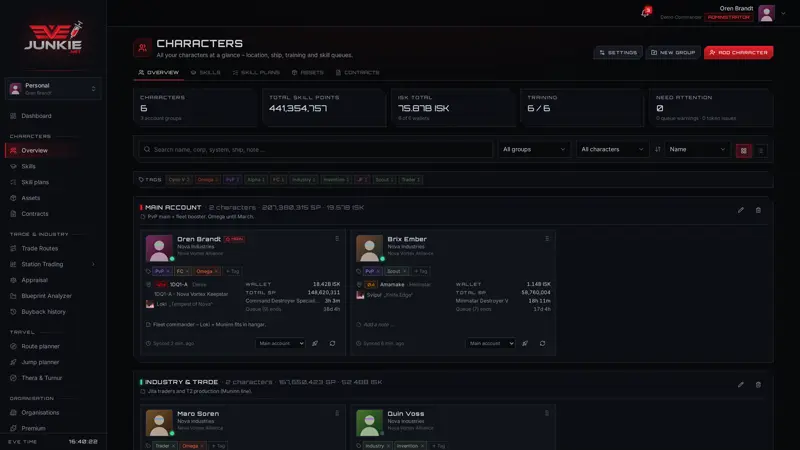Click the rocket icon on Oren Brandt card
The image size is (800, 450).
tap(315, 343)
